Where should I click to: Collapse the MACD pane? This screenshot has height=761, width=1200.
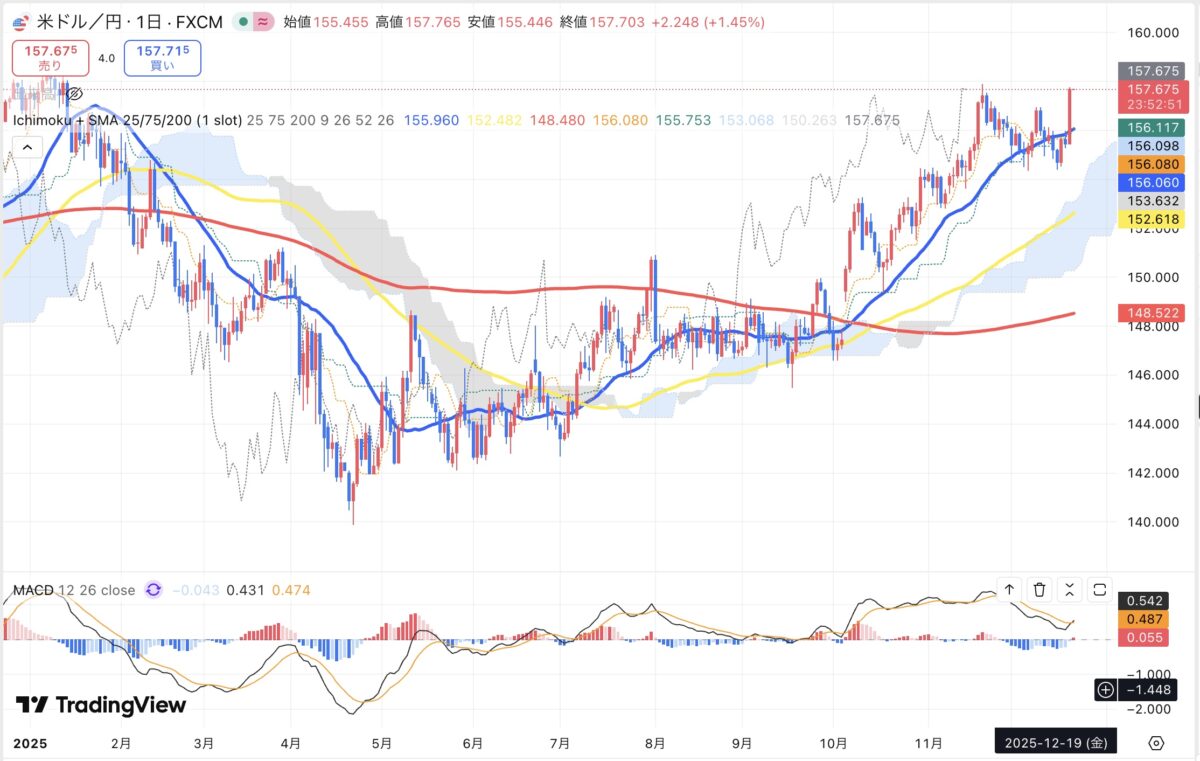point(1070,590)
